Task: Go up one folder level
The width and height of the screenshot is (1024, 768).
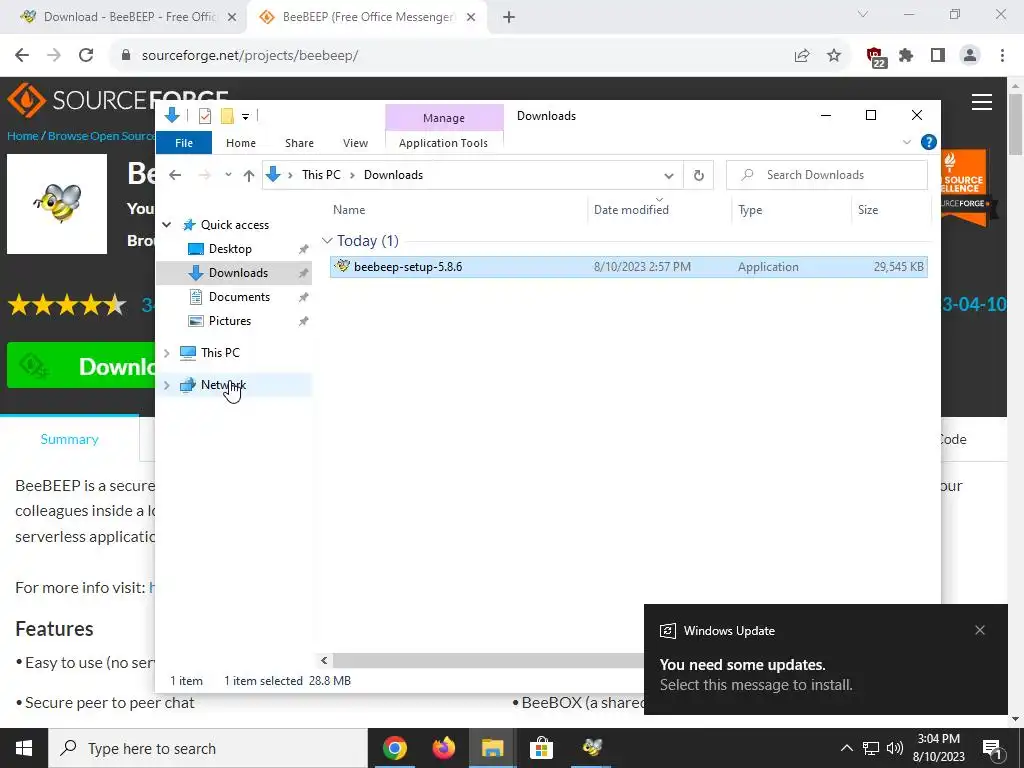Action: click(x=249, y=175)
